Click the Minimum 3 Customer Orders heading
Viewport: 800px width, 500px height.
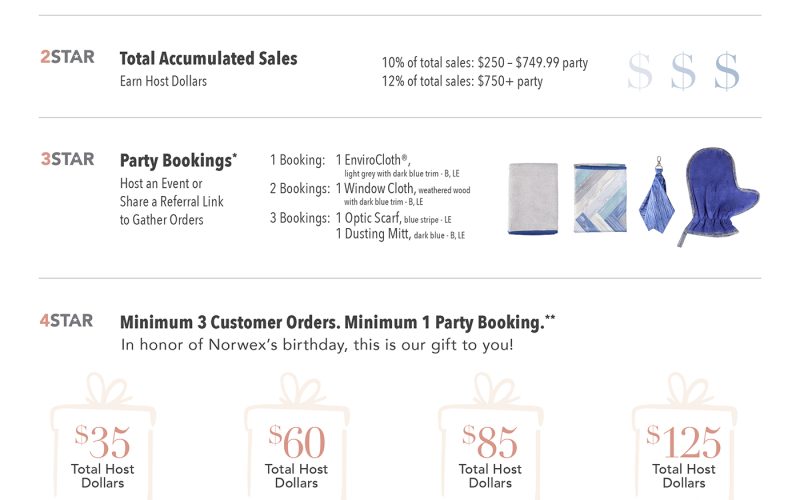click(x=337, y=322)
